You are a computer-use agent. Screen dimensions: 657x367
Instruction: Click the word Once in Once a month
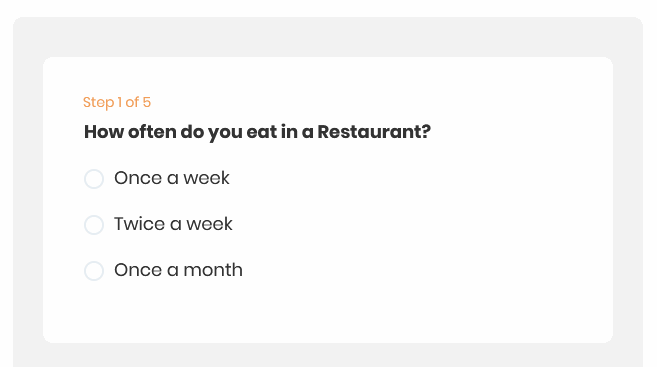tap(138, 270)
